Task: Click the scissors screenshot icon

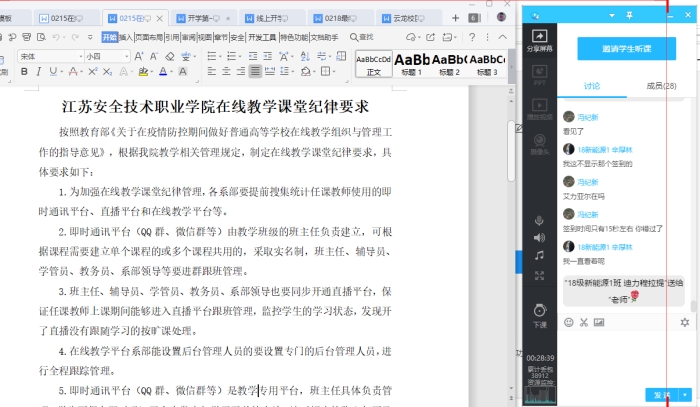Action: pos(584,322)
